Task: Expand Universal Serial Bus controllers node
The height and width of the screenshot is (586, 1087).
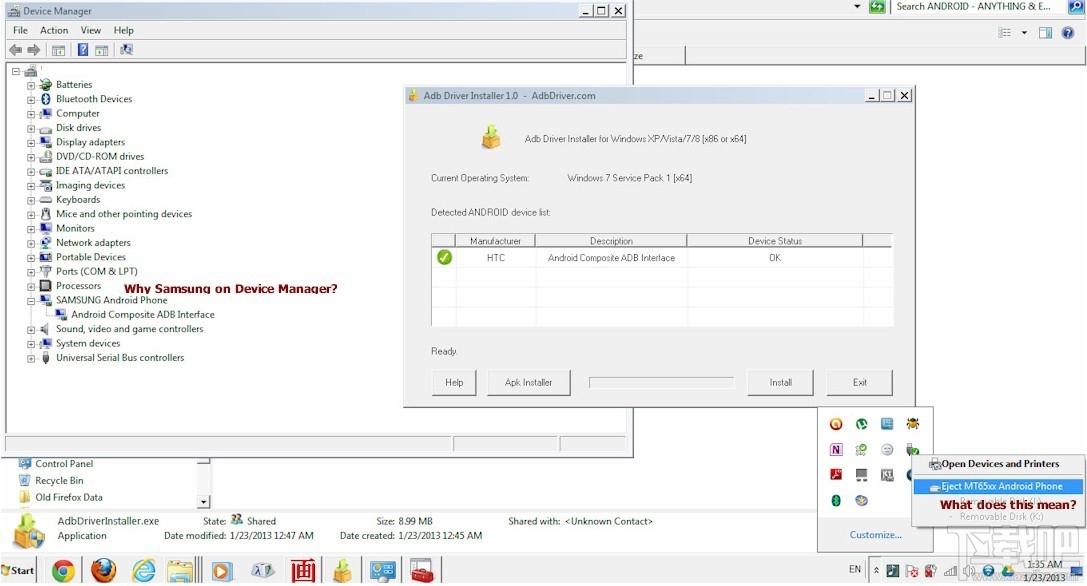Action: (31, 359)
